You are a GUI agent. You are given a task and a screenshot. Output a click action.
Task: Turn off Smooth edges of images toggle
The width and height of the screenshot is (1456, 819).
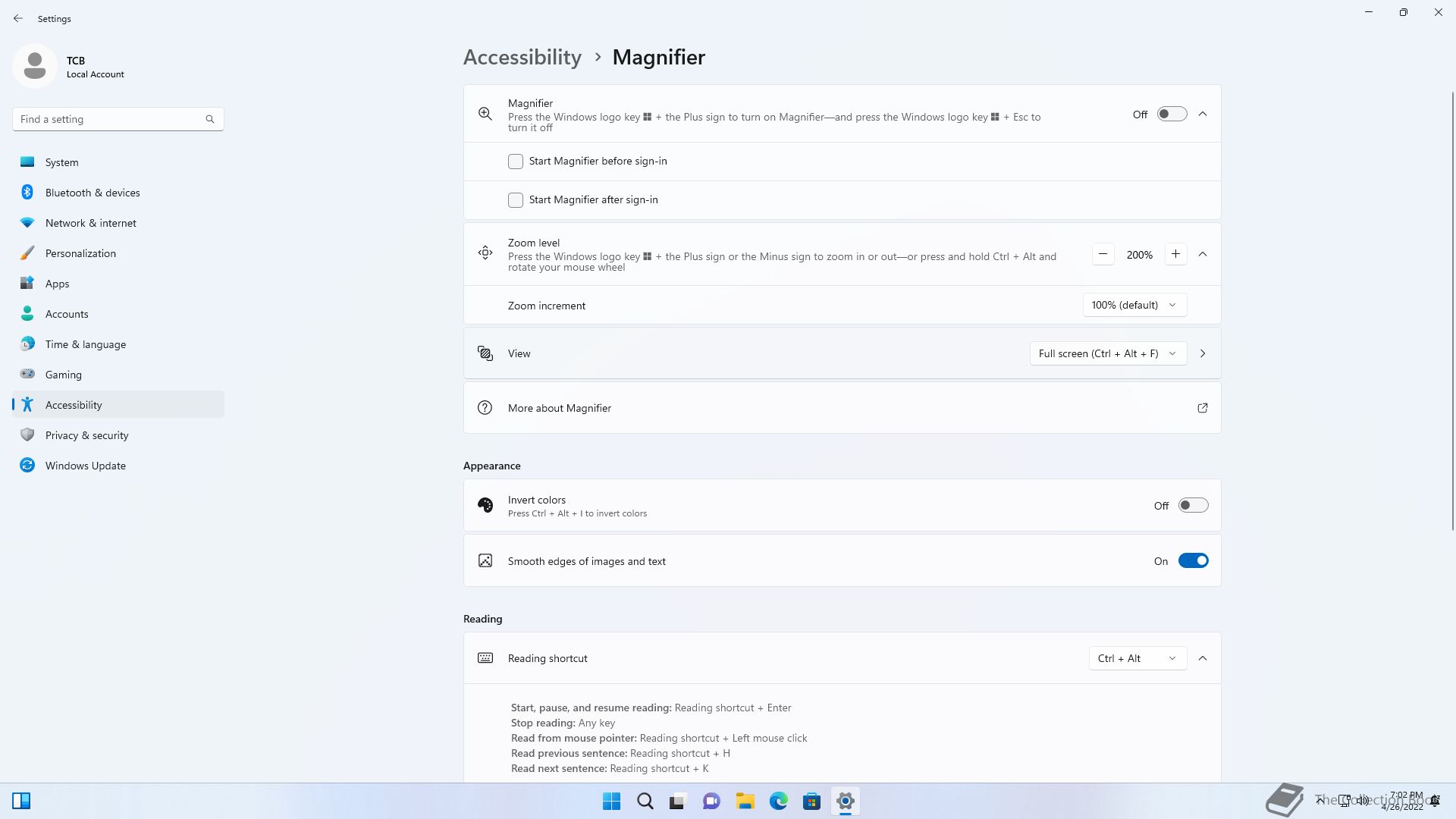coord(1193,561)
